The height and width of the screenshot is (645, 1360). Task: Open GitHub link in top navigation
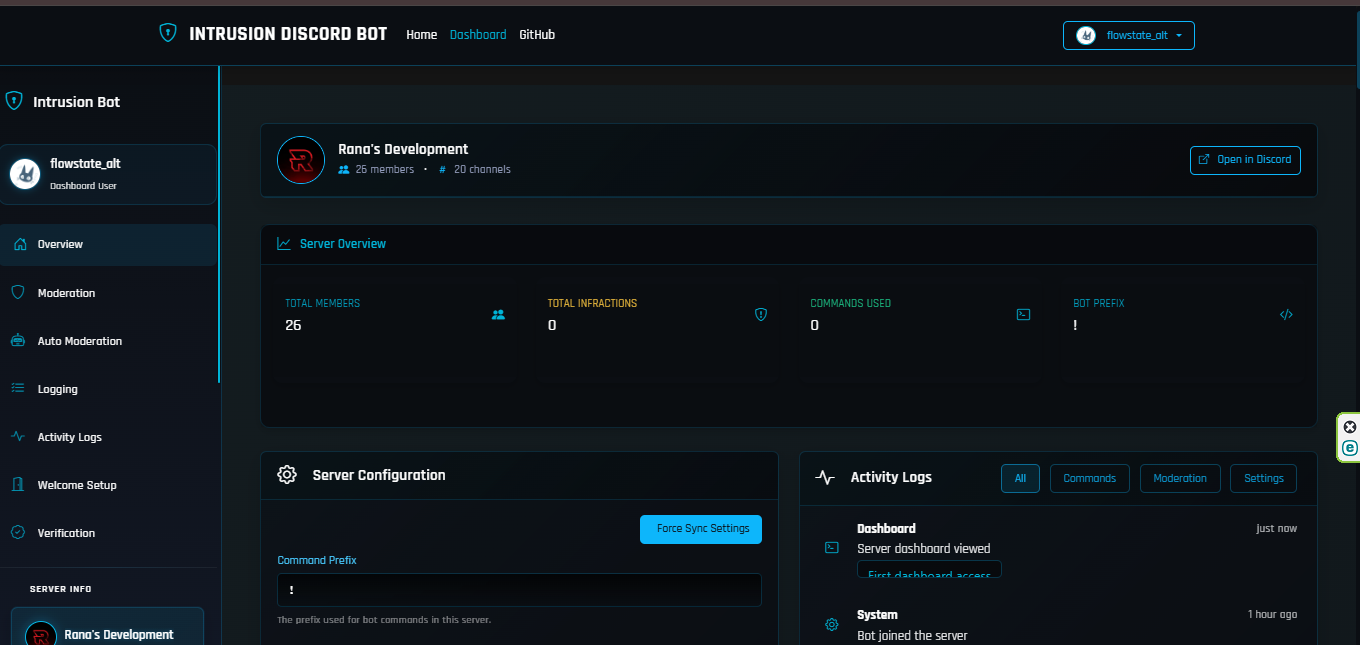[x=537, y=34]
